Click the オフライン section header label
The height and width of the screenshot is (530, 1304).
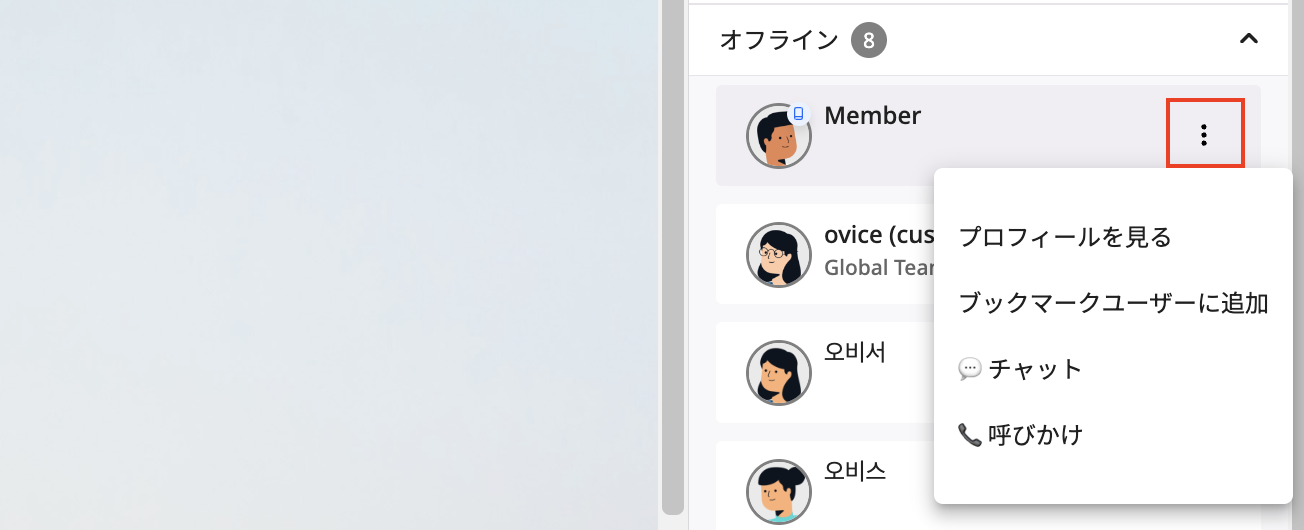(x=779, y=40)
